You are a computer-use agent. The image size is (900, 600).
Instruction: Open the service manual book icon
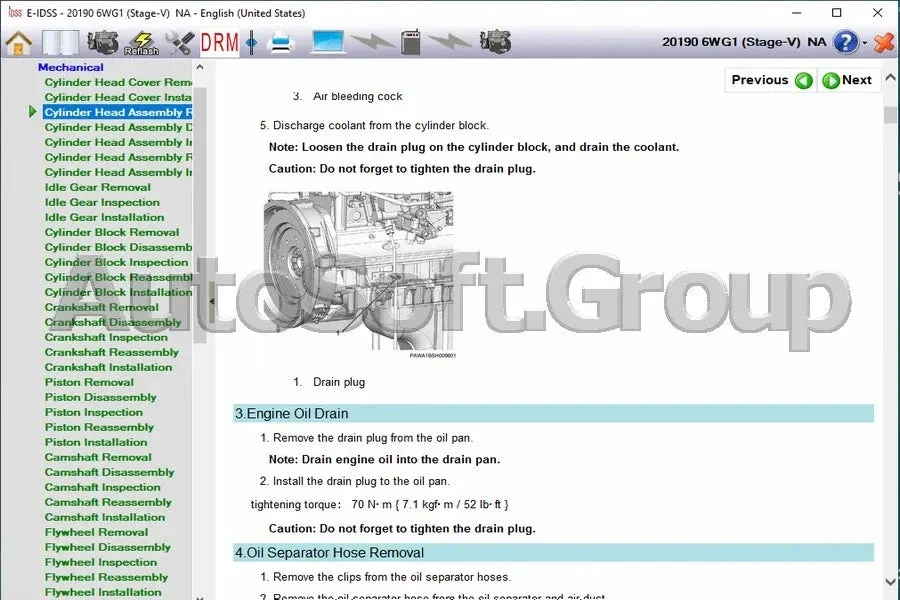pyautogui.click(x=60, y=43)
